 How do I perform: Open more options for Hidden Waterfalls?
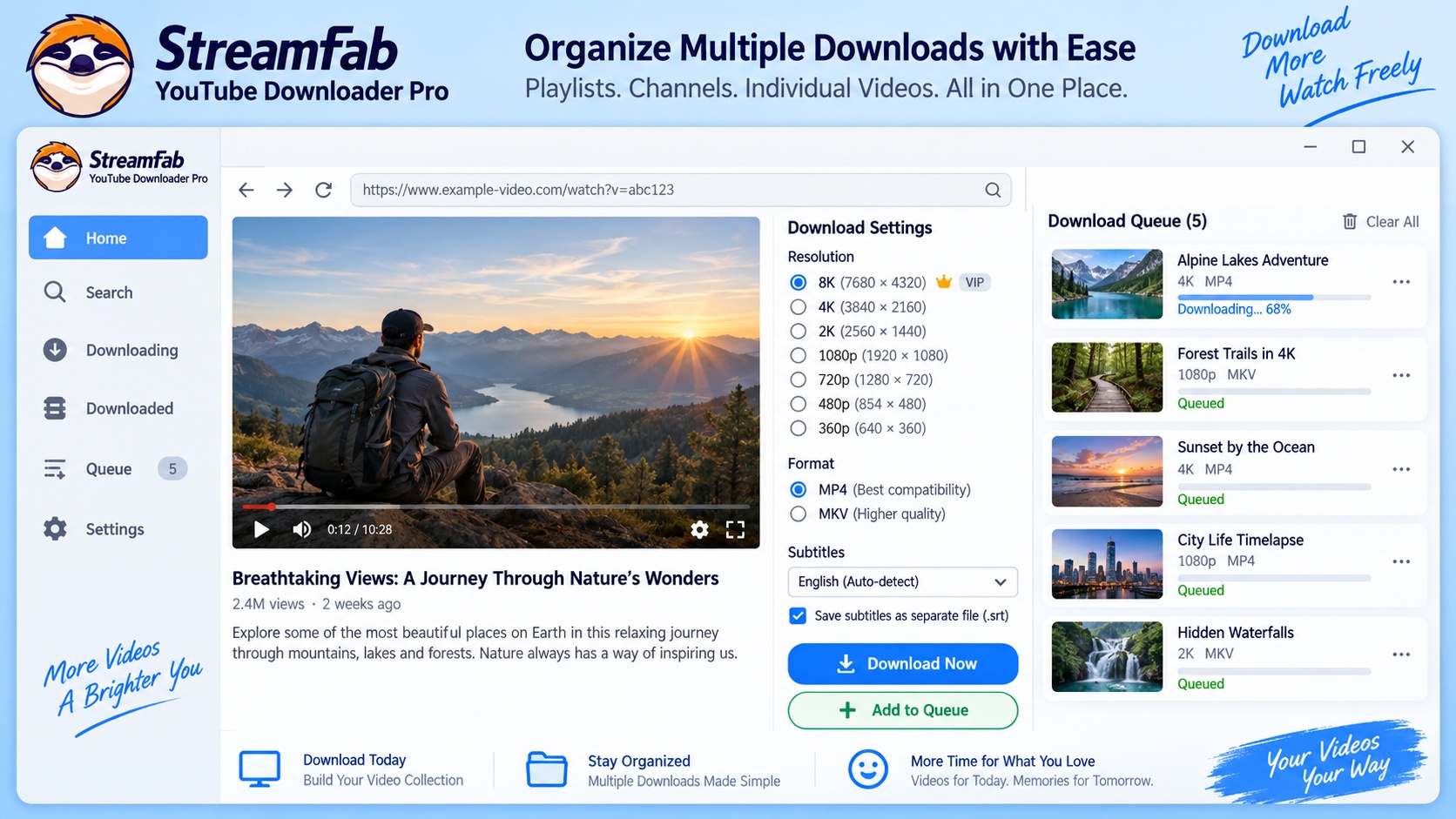[1401, 655]
